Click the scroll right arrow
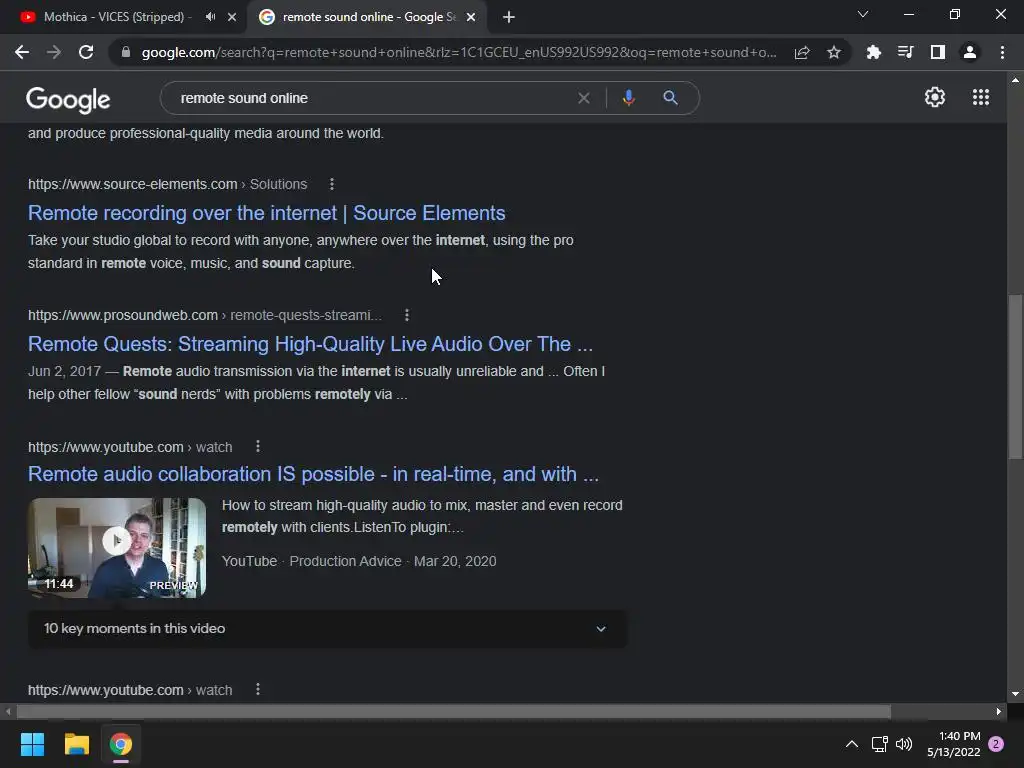This screenshot has height=768, width=1024. [999, 712]
